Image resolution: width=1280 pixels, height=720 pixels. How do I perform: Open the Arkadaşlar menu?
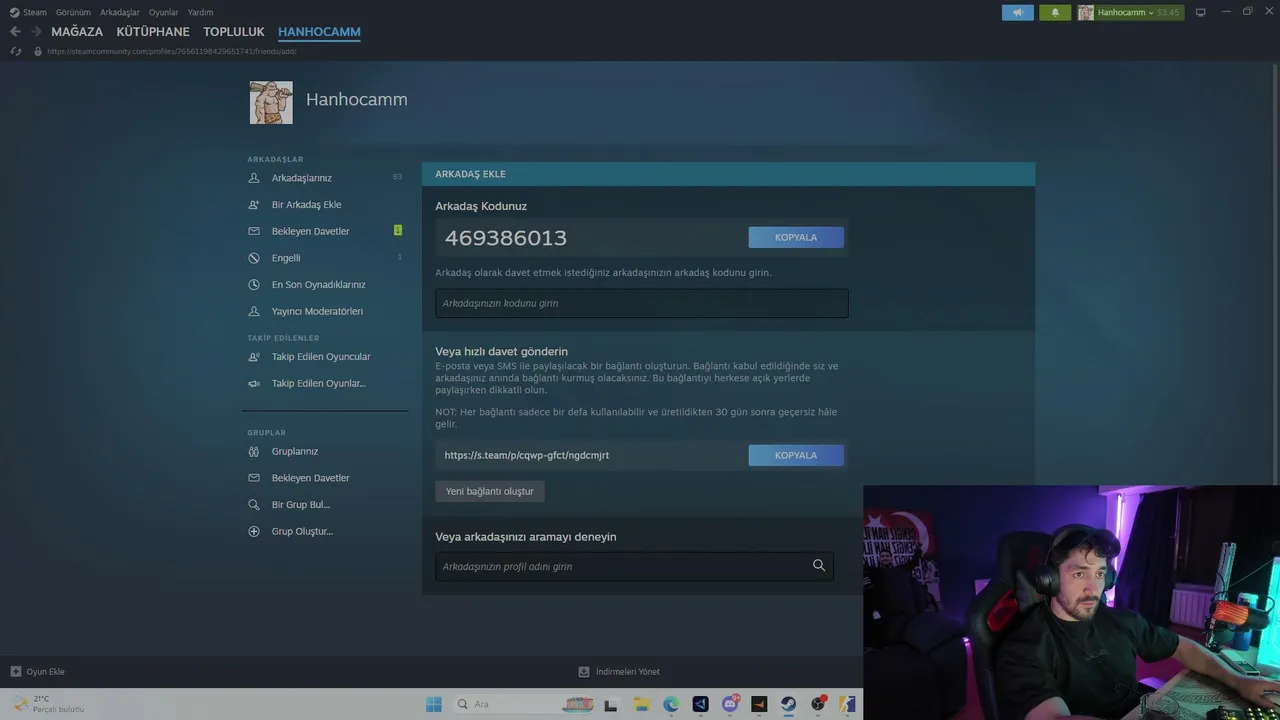[x=120, y=12]
